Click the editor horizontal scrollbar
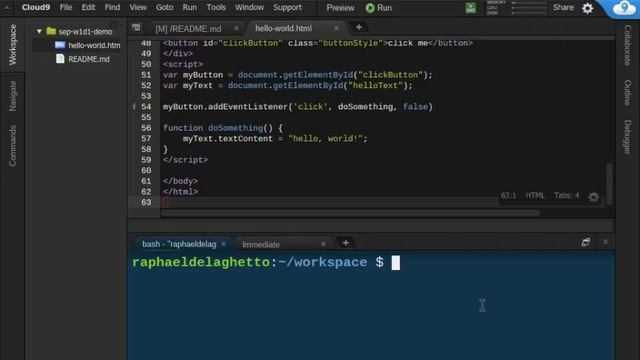This screenshot has width=640, height=360. (350, 213)
